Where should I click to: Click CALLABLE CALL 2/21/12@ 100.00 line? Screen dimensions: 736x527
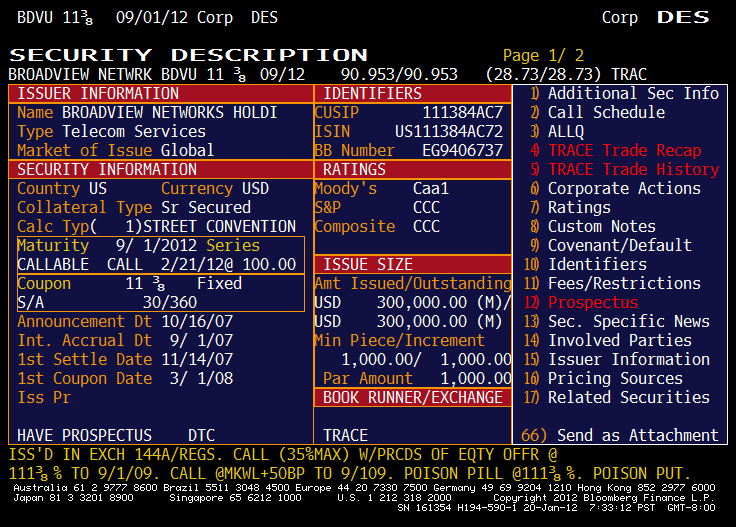point(157,265)
